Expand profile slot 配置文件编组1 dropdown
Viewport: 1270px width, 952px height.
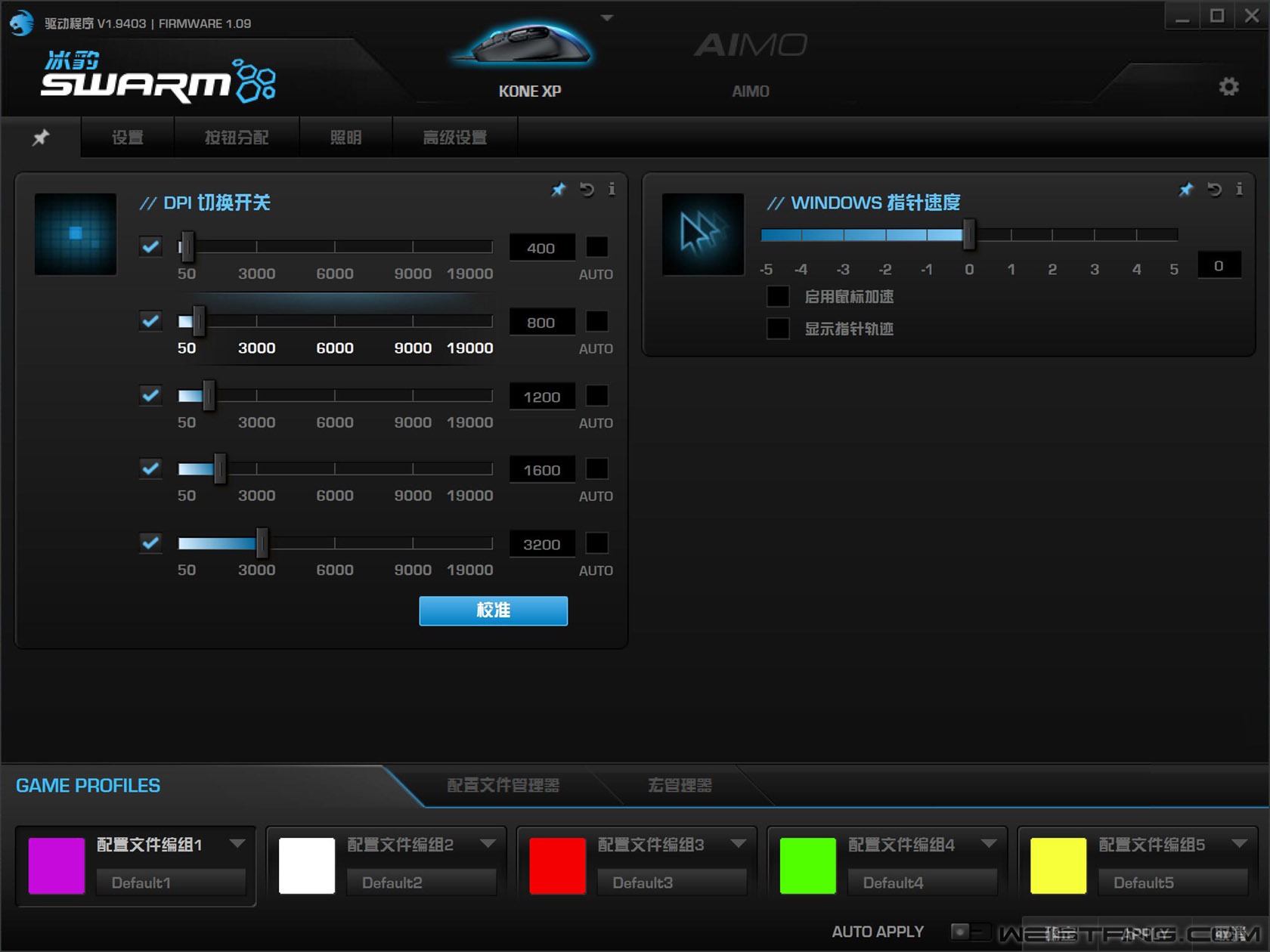click(x=237, y=844)
